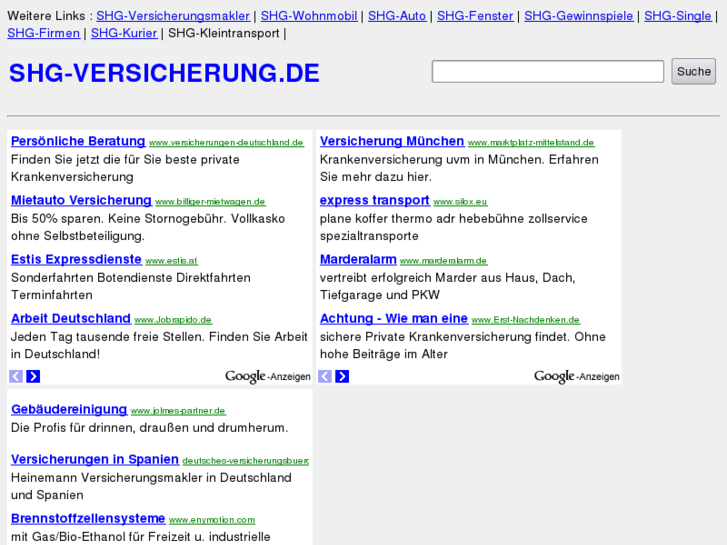
Task: Open Versicherungen in Spanien ad
Action: pos(95,459)
